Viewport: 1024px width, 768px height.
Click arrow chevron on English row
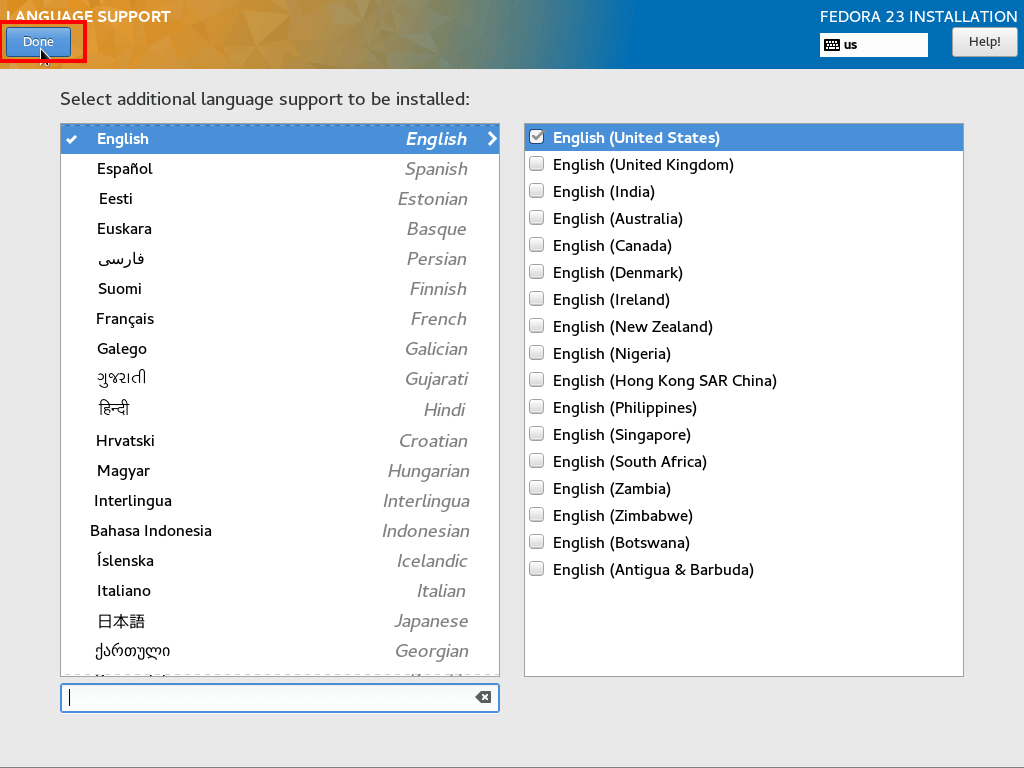point(492,139)
